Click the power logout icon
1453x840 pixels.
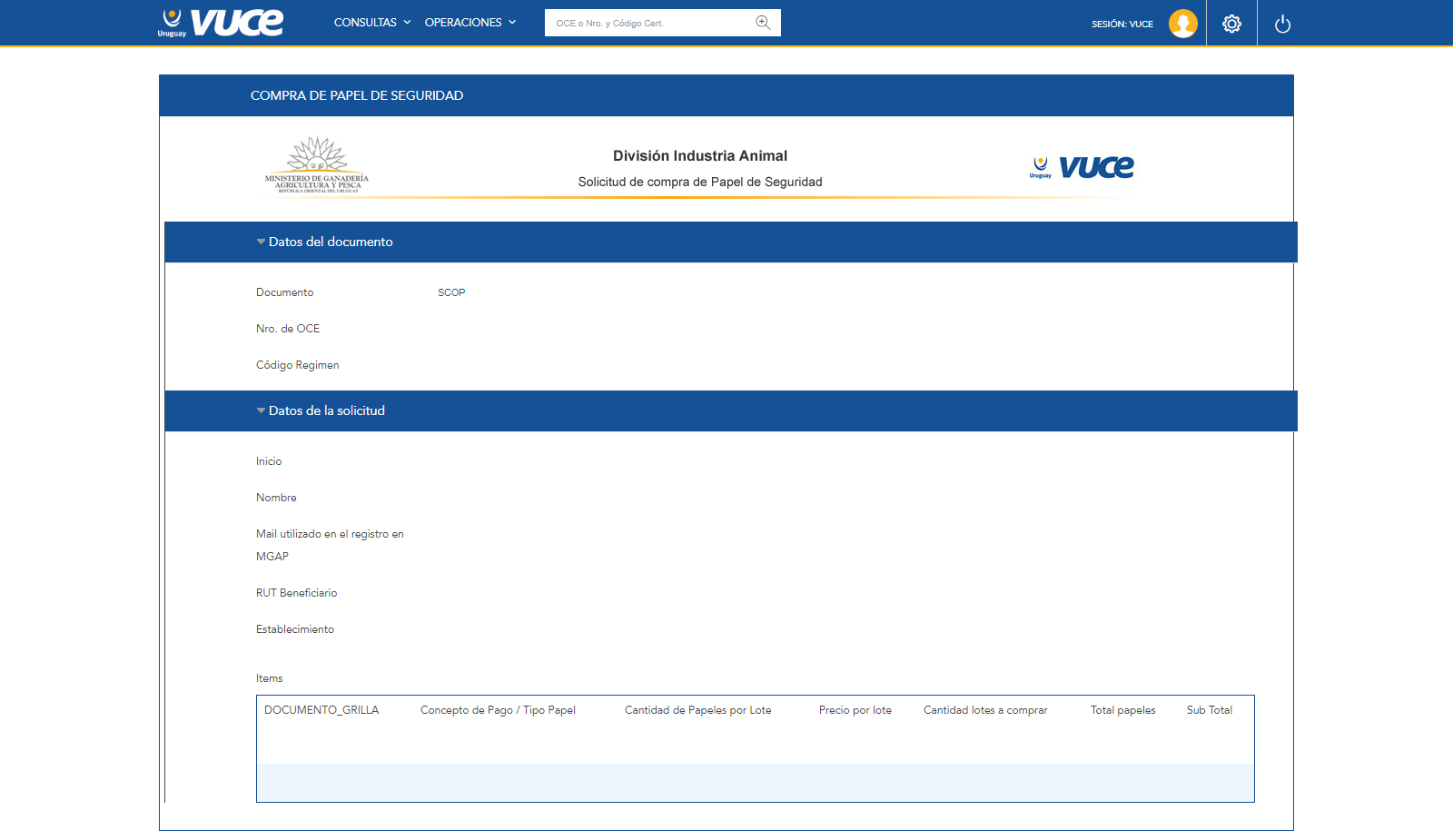[x=1282, y=24]
